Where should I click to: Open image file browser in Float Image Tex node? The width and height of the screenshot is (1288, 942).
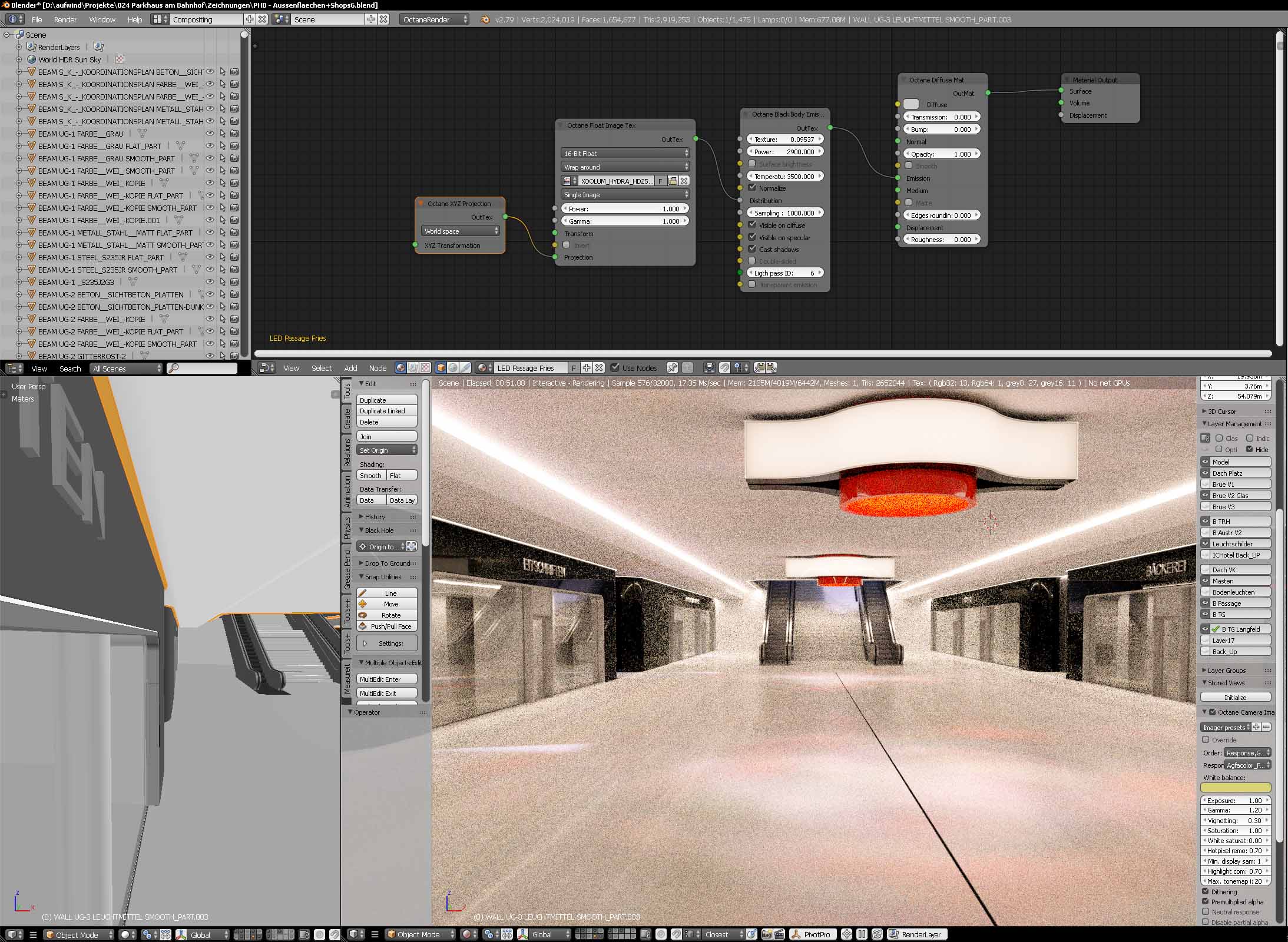coord(673,181)
